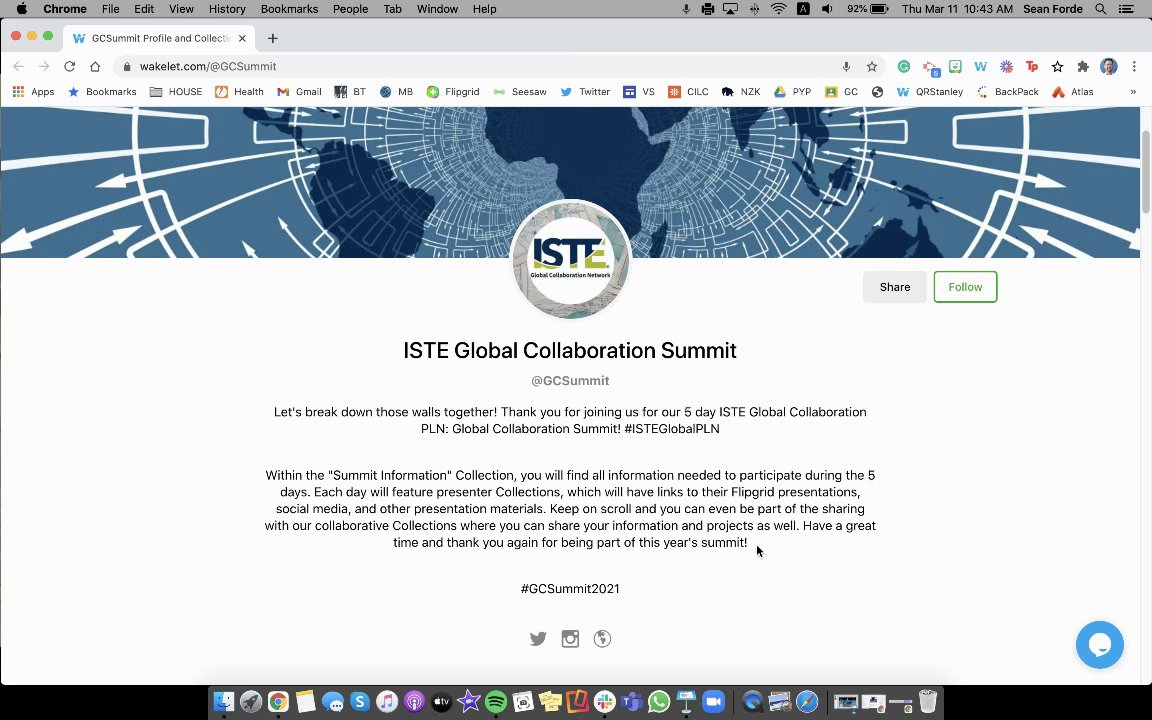Click the Chrome profile avatar
1152x720 pixels.
tap(1109, 67)
